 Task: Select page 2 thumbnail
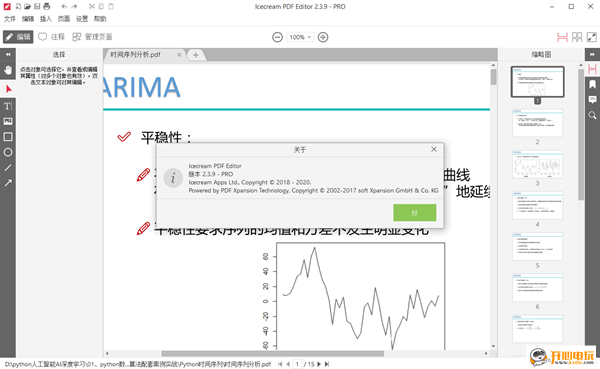[537, 123]
